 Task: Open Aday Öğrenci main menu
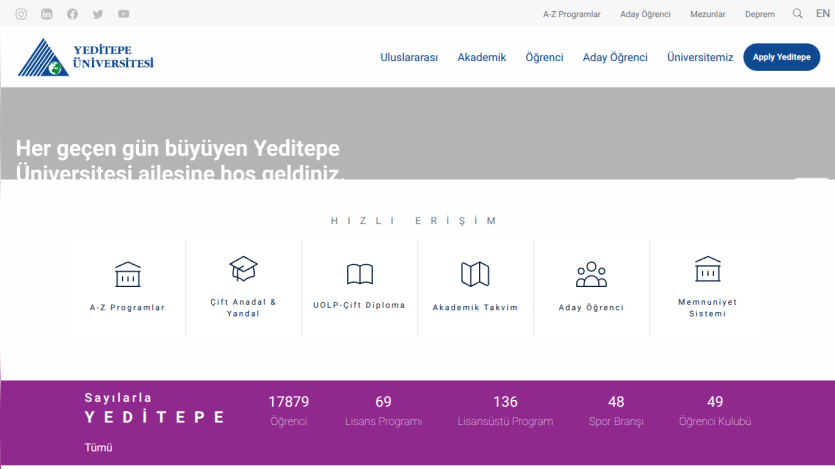615,57
